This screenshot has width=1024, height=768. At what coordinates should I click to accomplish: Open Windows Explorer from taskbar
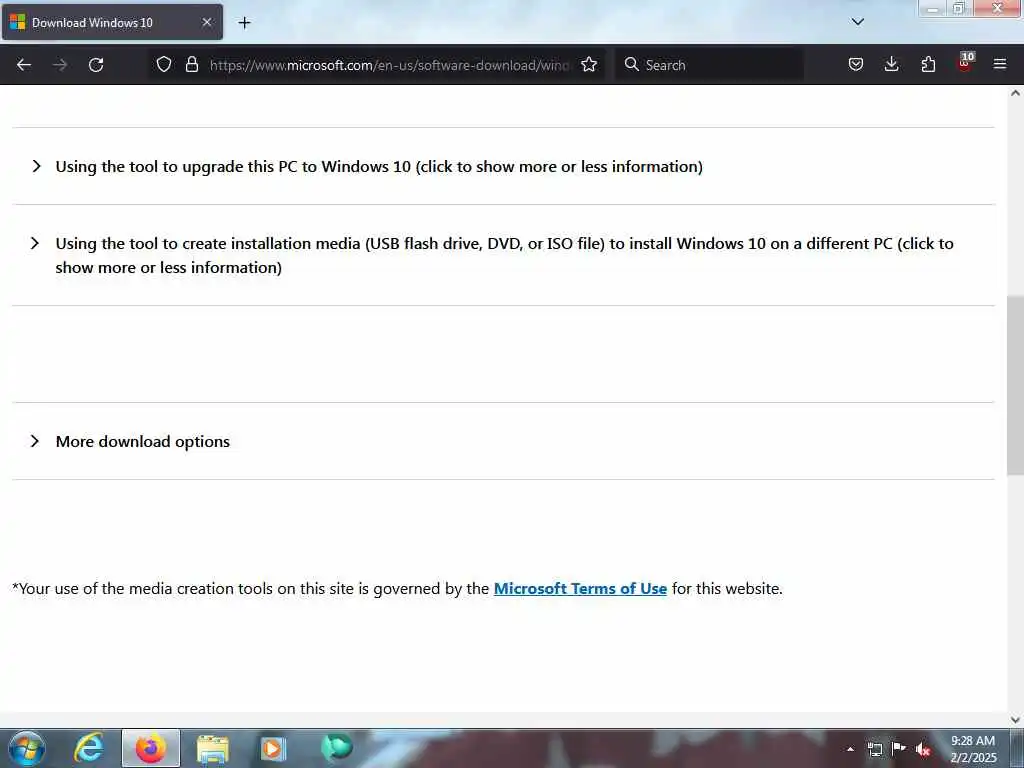(213, 749)
